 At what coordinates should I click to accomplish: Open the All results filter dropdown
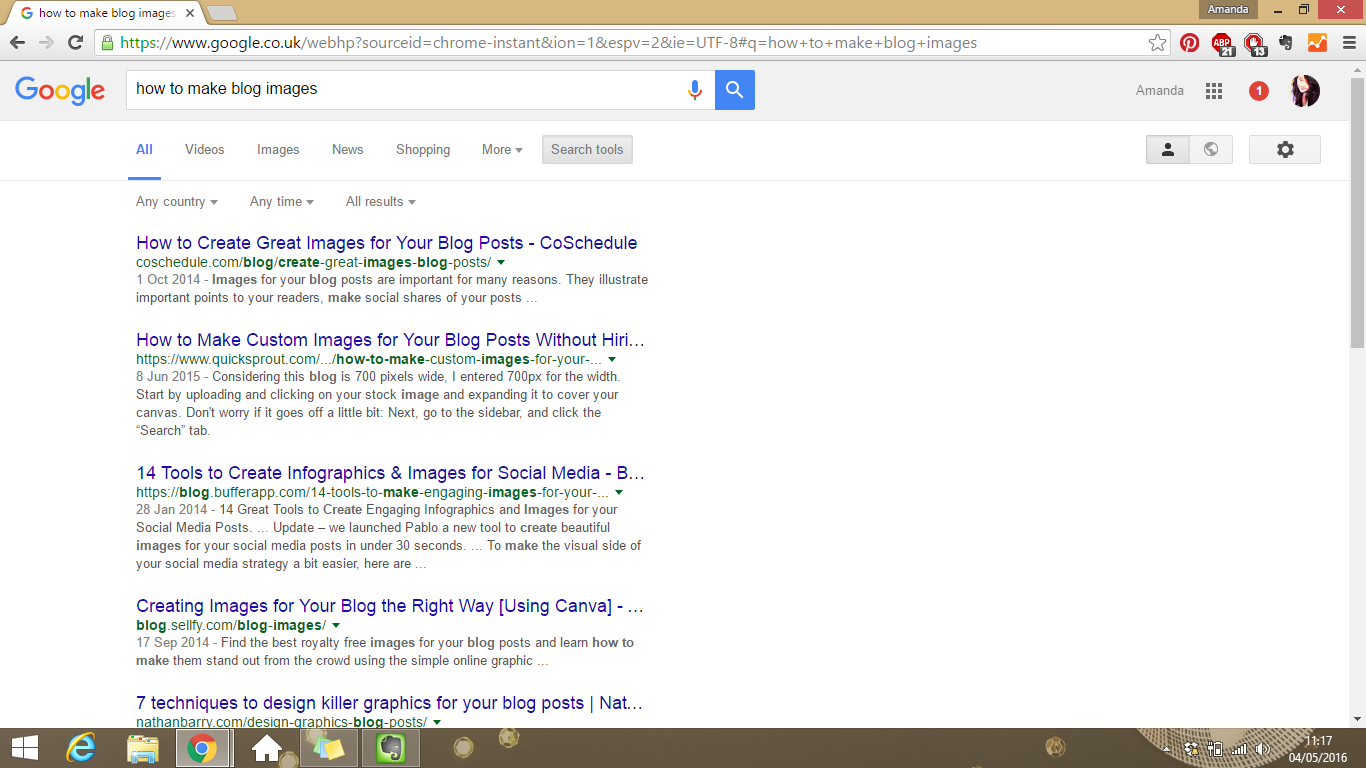[381, 202]
